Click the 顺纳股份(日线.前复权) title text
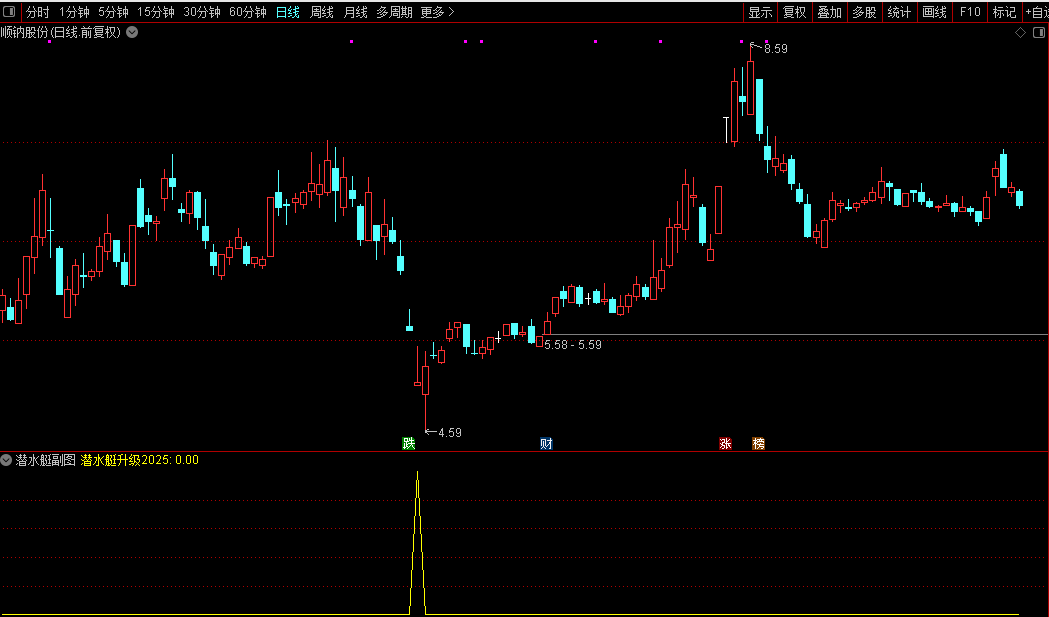The height and width of the screenshot is (617, 1049). [61, 32]
